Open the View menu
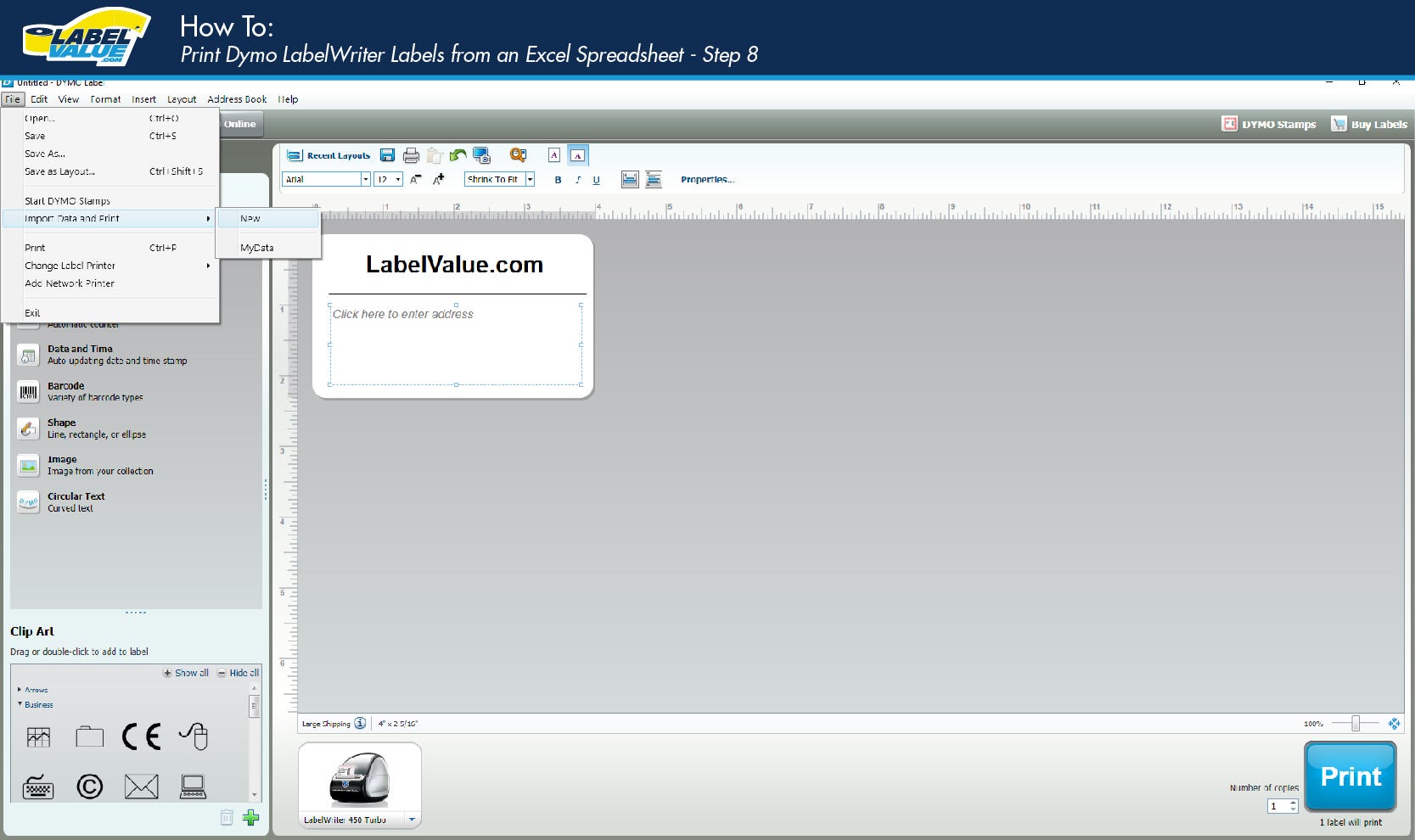Screen dimensions: 1415x840 pos(69,99)
